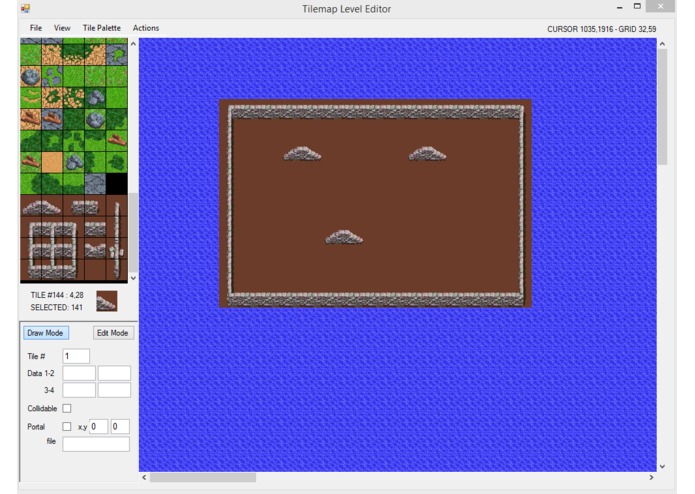Click the 'TILE #144 : 4,28' label

[57, 295]
